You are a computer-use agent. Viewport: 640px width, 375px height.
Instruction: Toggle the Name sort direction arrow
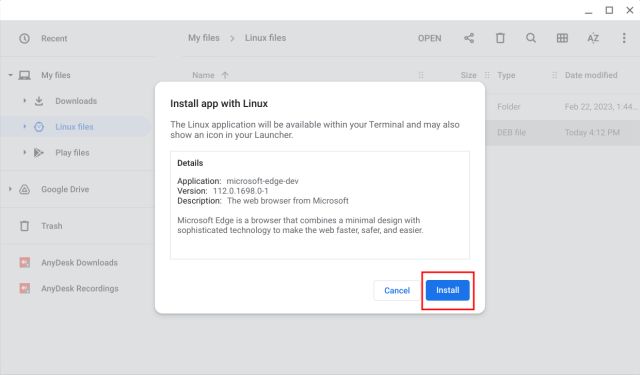coord(225,75)
